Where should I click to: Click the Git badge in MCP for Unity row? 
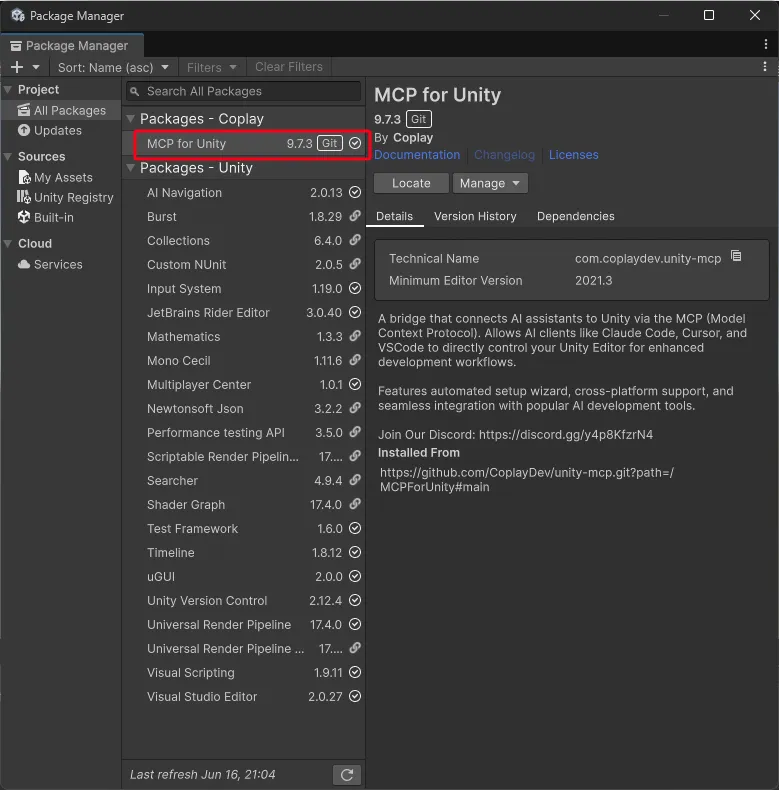click(x=330, y=144)
